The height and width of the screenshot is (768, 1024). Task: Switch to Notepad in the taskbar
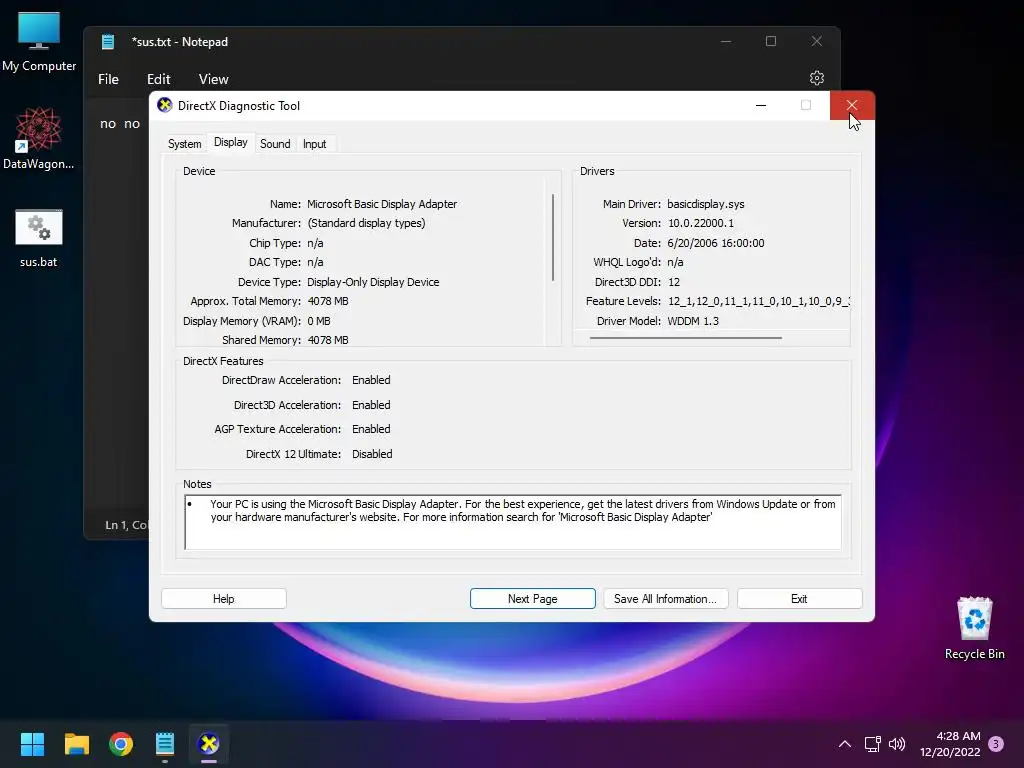click(x=165, y=744)
